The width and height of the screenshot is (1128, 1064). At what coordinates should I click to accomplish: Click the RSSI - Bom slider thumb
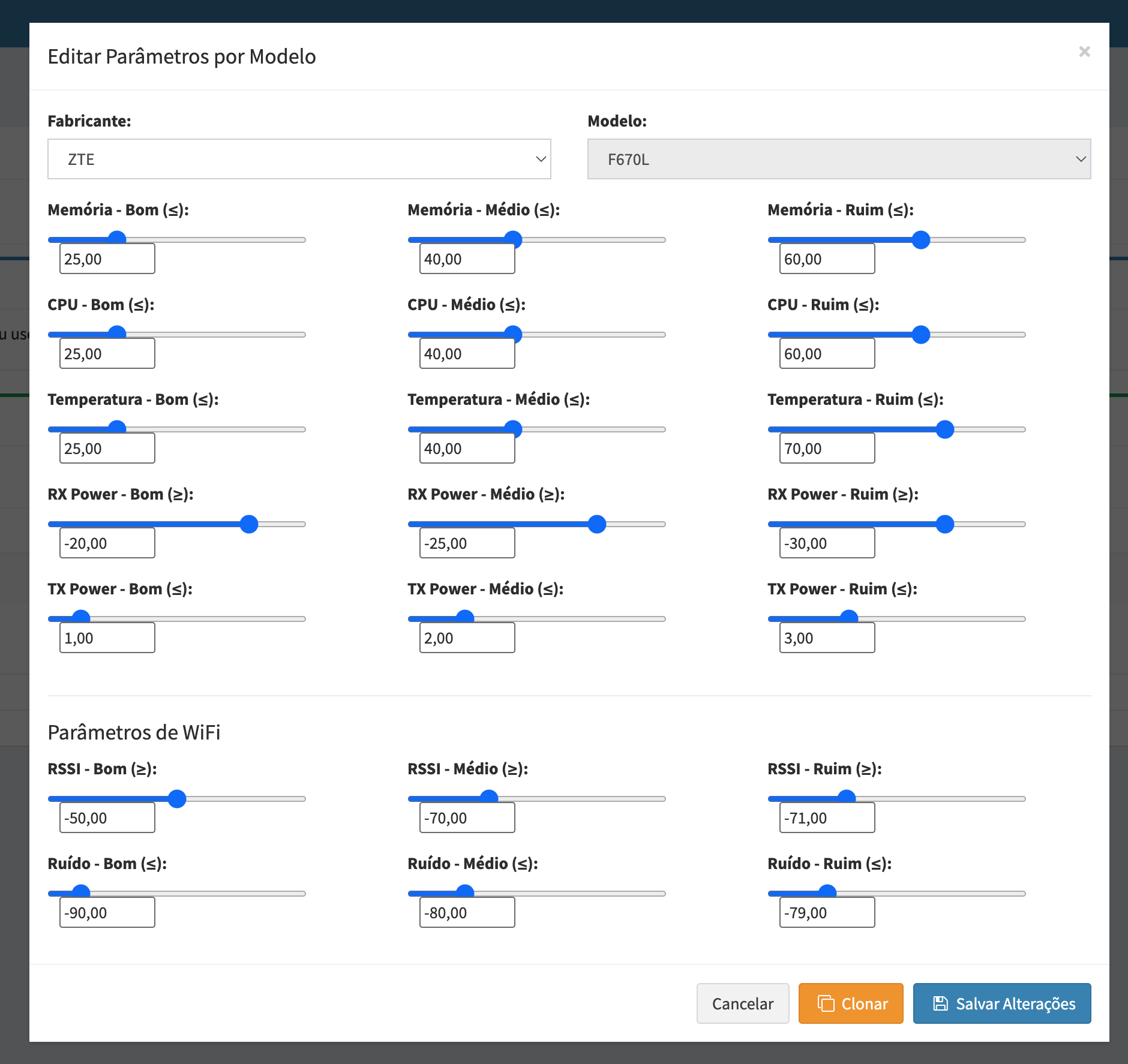coord(177,798)
